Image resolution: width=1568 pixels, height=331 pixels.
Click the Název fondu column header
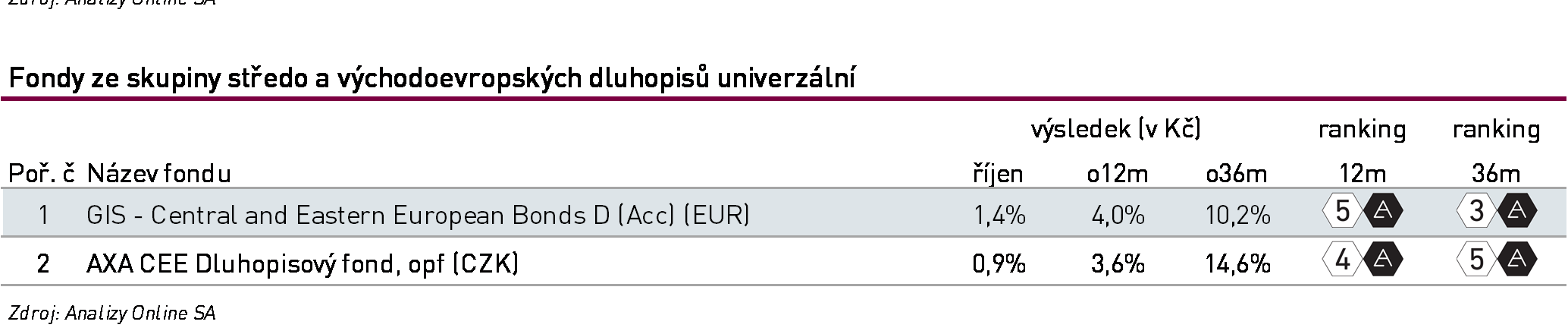point(159,174)
